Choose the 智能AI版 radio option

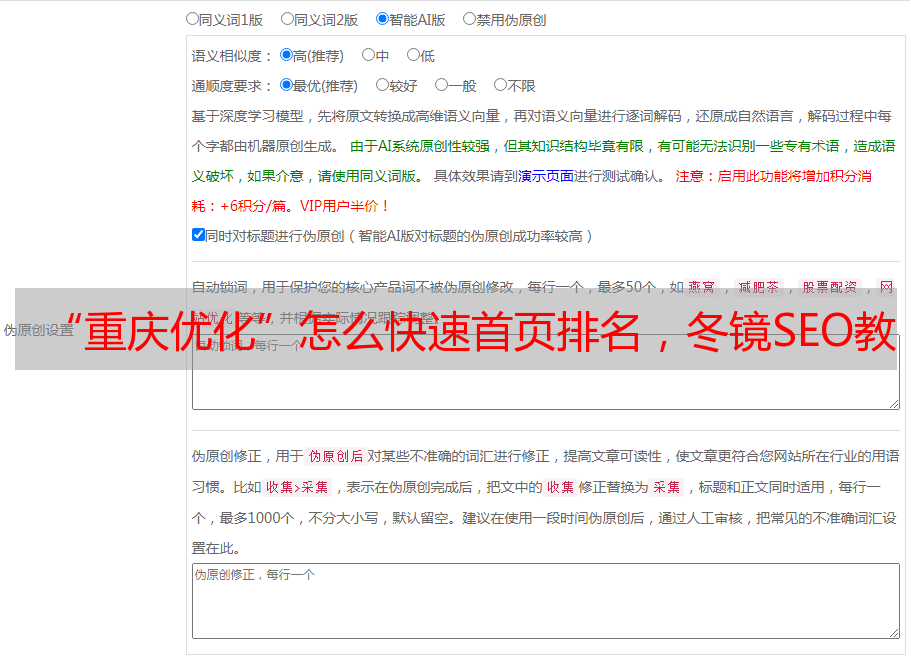(x=382, y=19)
